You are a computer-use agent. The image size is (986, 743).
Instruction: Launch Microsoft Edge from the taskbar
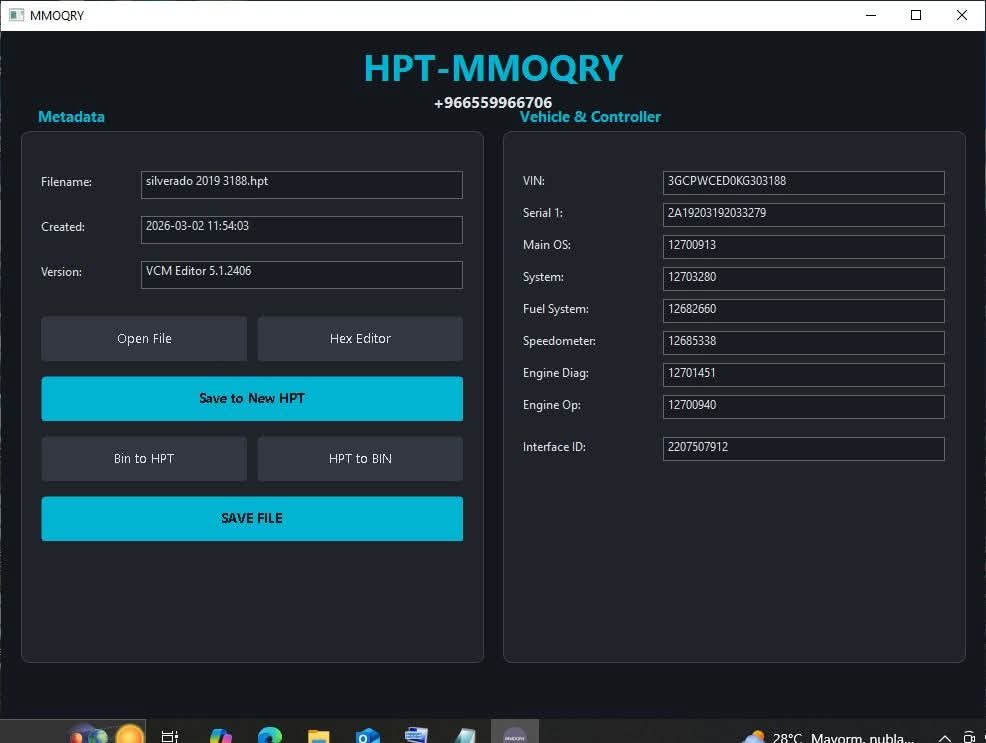270,736
